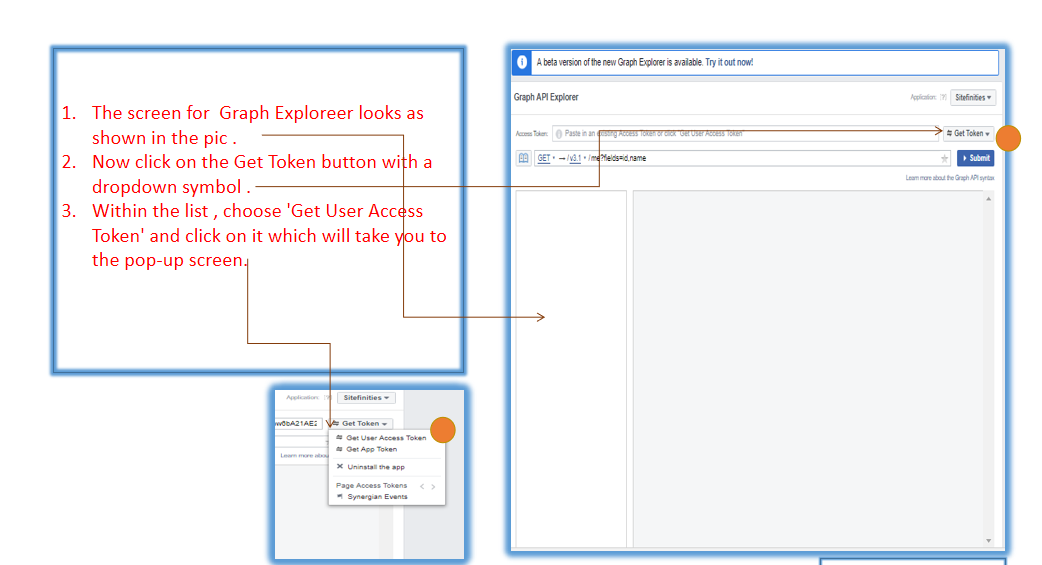Viewport: 1042px width, 565px height.
Task: Click the X icon beside Uninstall the app
Action: pos(340,467)
